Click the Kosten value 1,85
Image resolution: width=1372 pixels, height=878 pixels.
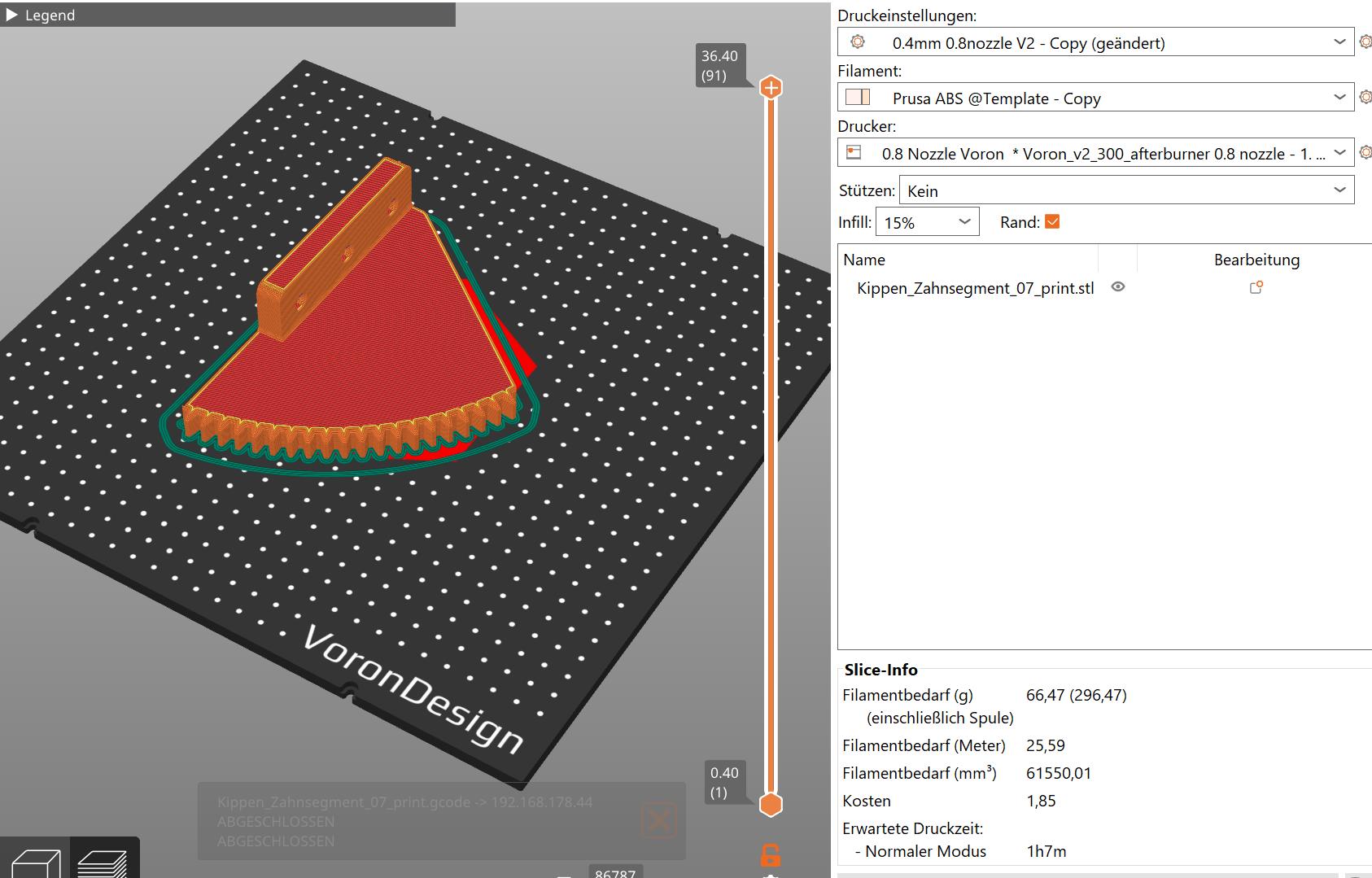pyautogui.click(x=1041, y=801)
